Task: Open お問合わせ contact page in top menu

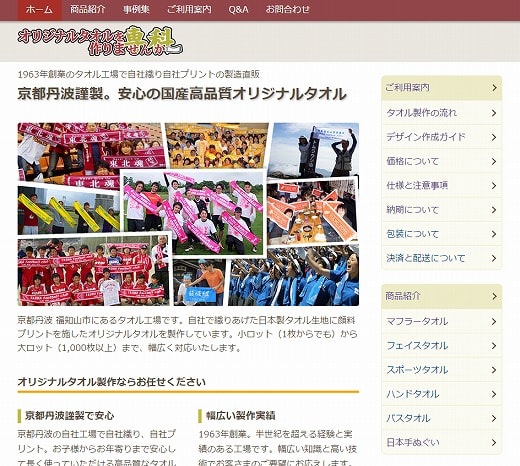Action: point(287,10)
